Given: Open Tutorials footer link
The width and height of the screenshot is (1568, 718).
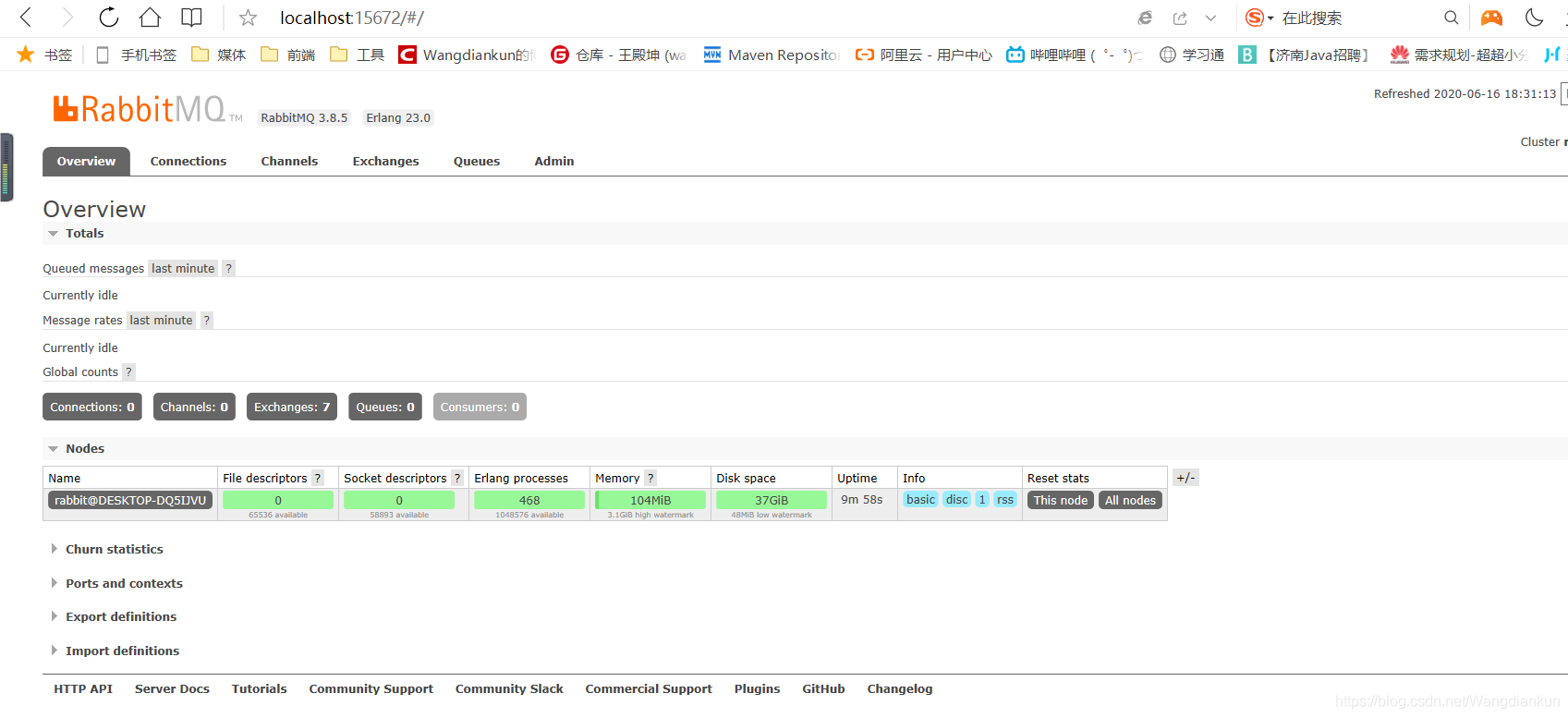Looking at the screenshot, I should click(x=259, y=688).
